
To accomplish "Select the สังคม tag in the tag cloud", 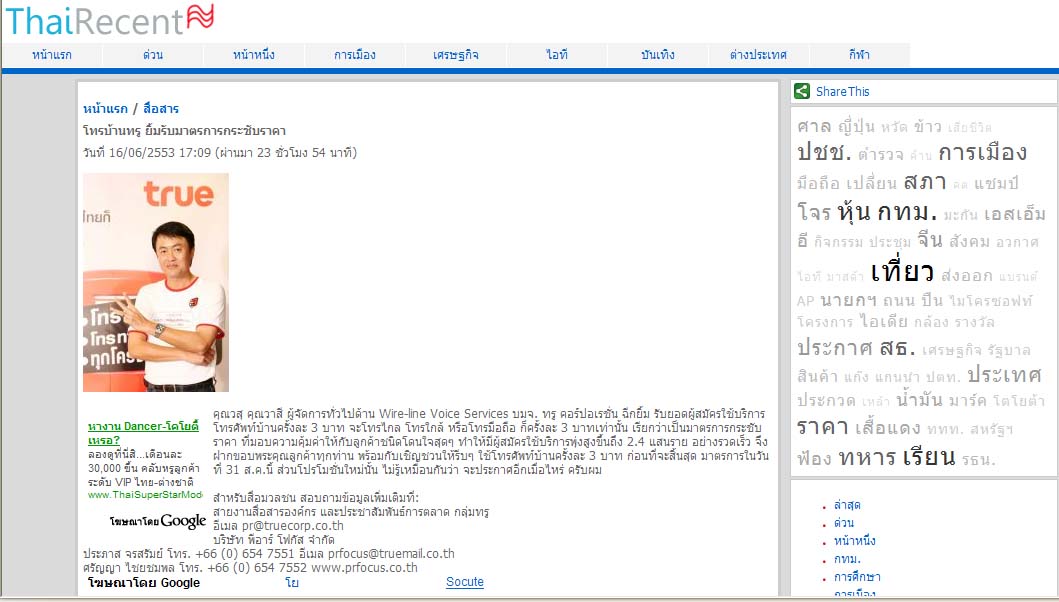I will [969, 241].
